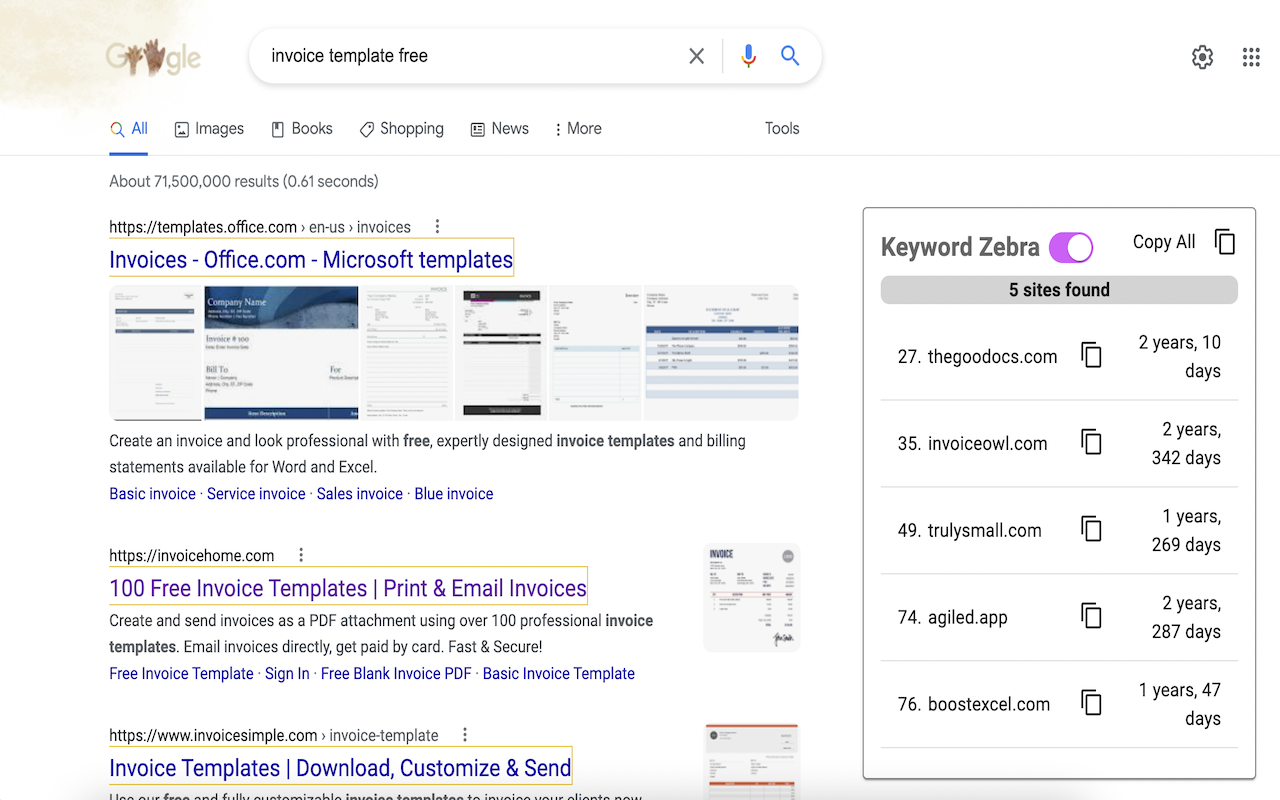Open the blue table invoice thumbnail
The image size is (1280, 800).
721,353
